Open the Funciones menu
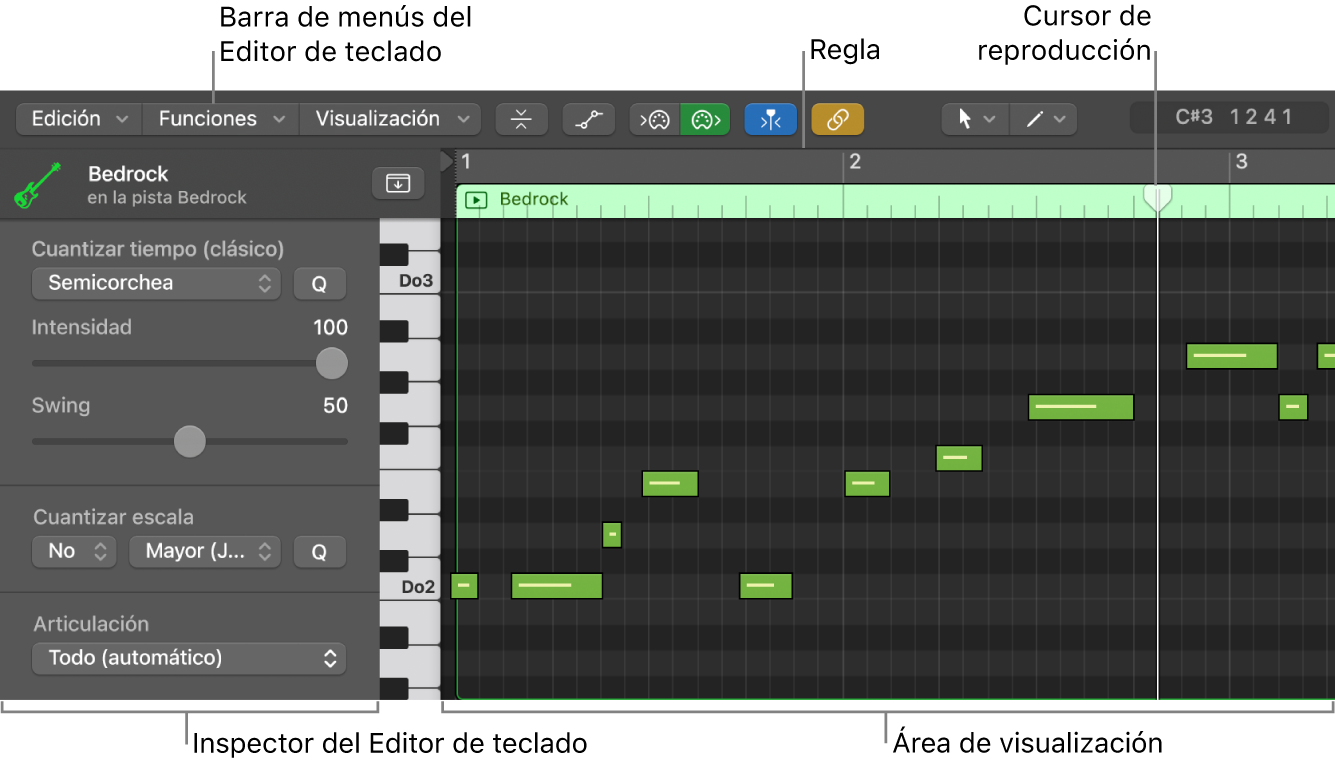1335x766 pixels. (x=219, y=118)
